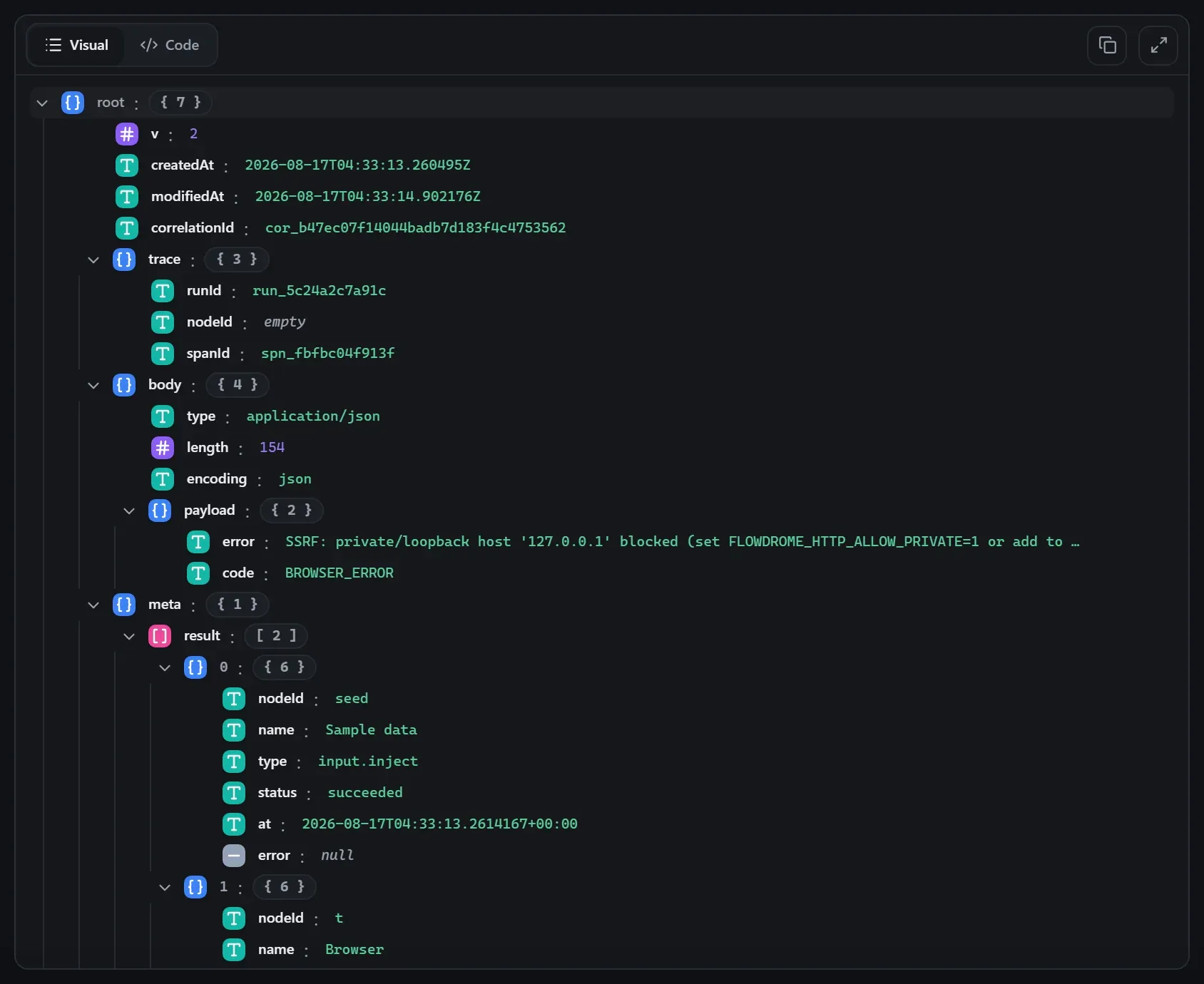Click the number icon beside length
This screenshot has width=1204, height=984.
tap(163, 448)
